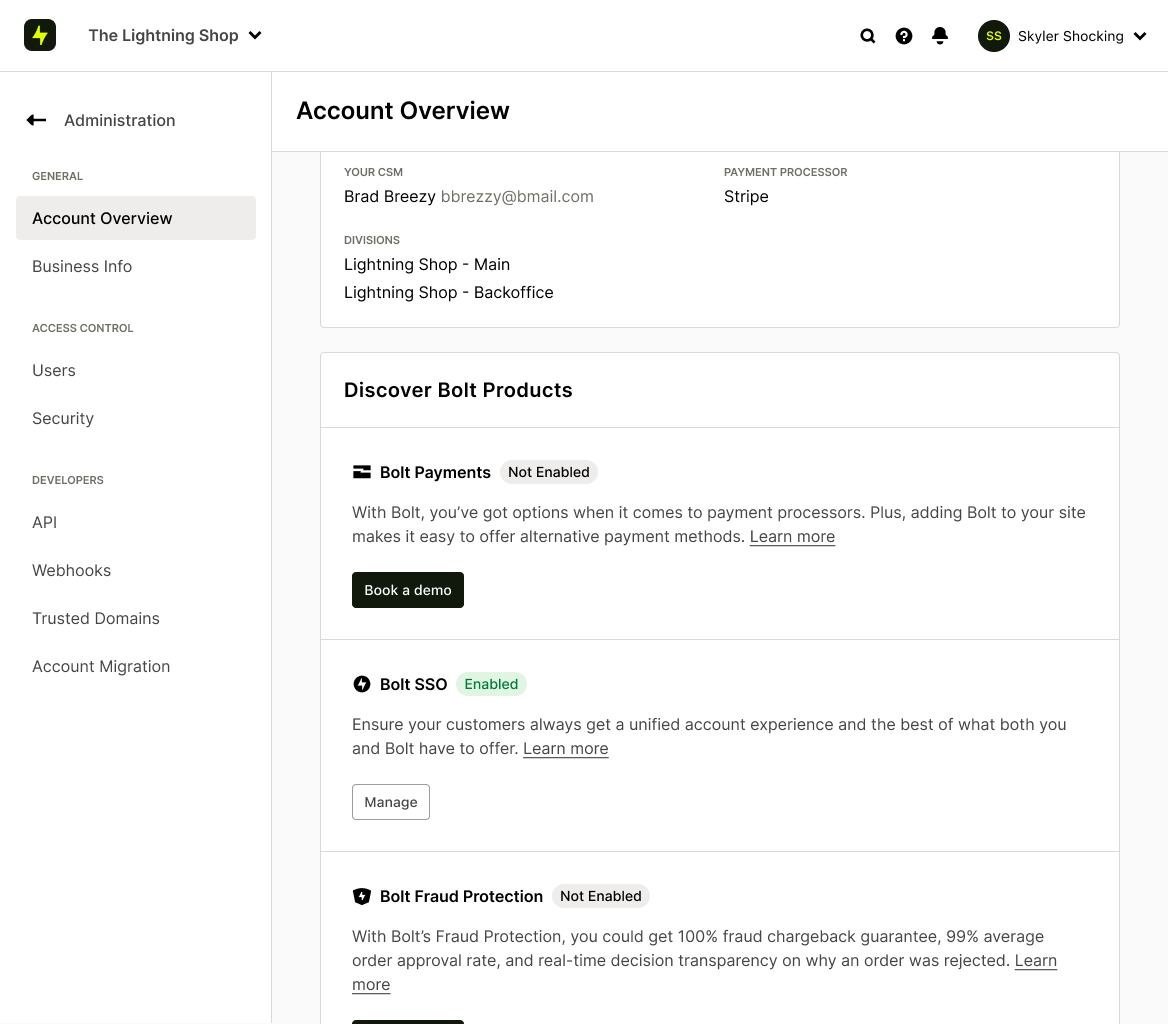This screenshot has width=1168, height=1024.
Task: Click the SS user avatar
Action: click(x=993, y=36)
